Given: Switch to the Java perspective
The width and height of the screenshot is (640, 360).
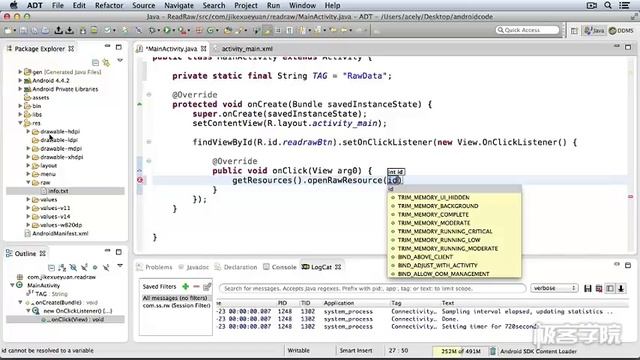Looking at the screenshot, I should click(x=594, y=31).
